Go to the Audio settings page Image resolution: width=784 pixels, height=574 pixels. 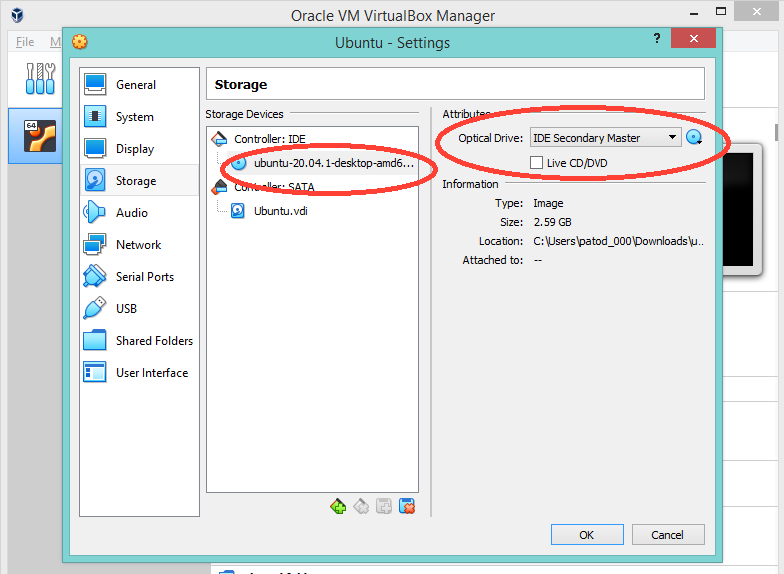tap(139, 212)
